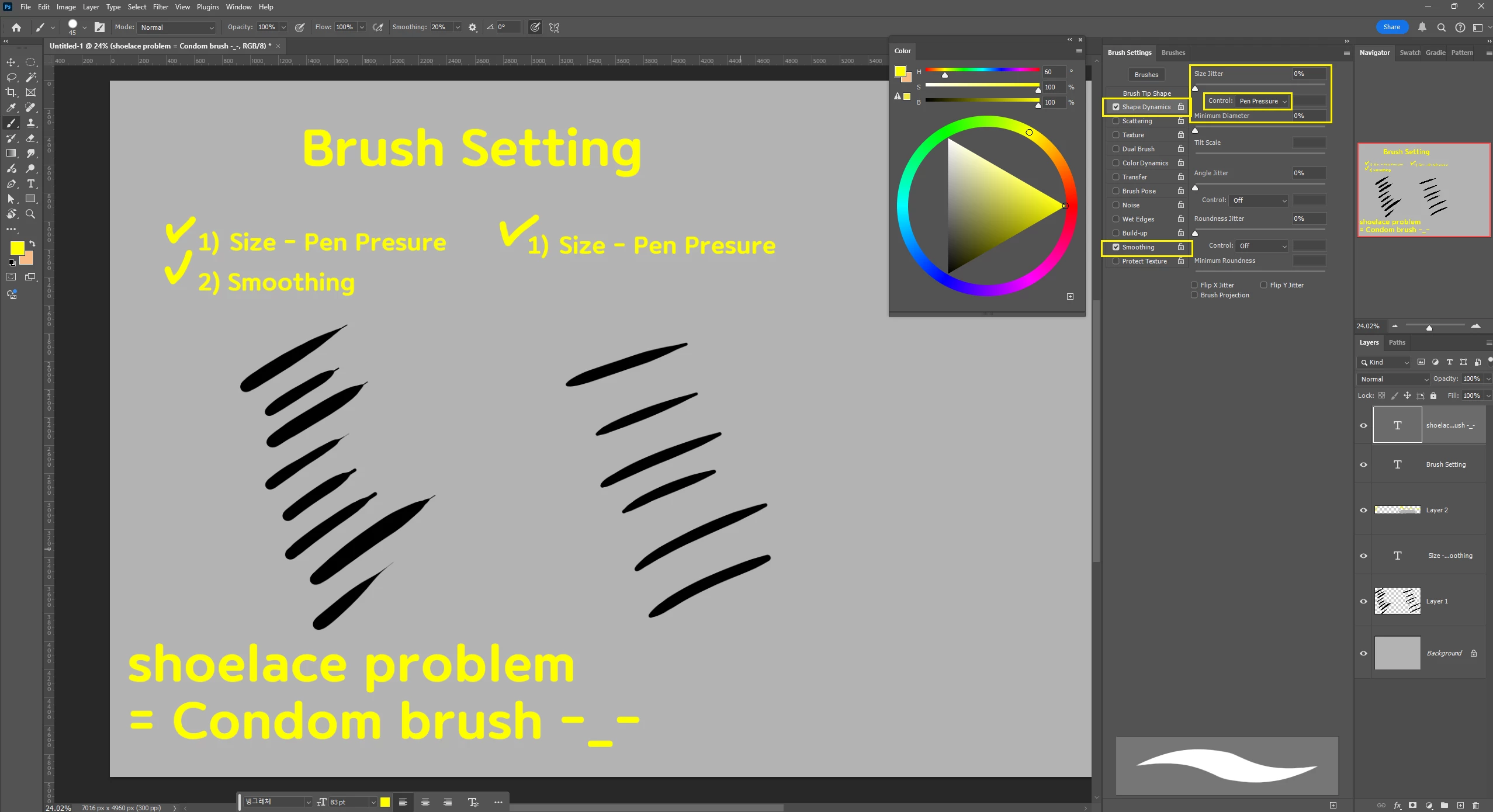Image resolution: width=1493 pixels, height=812 pixels.
Task: Open the brush Mode Normal dropdown
Action: coord(176,27)
